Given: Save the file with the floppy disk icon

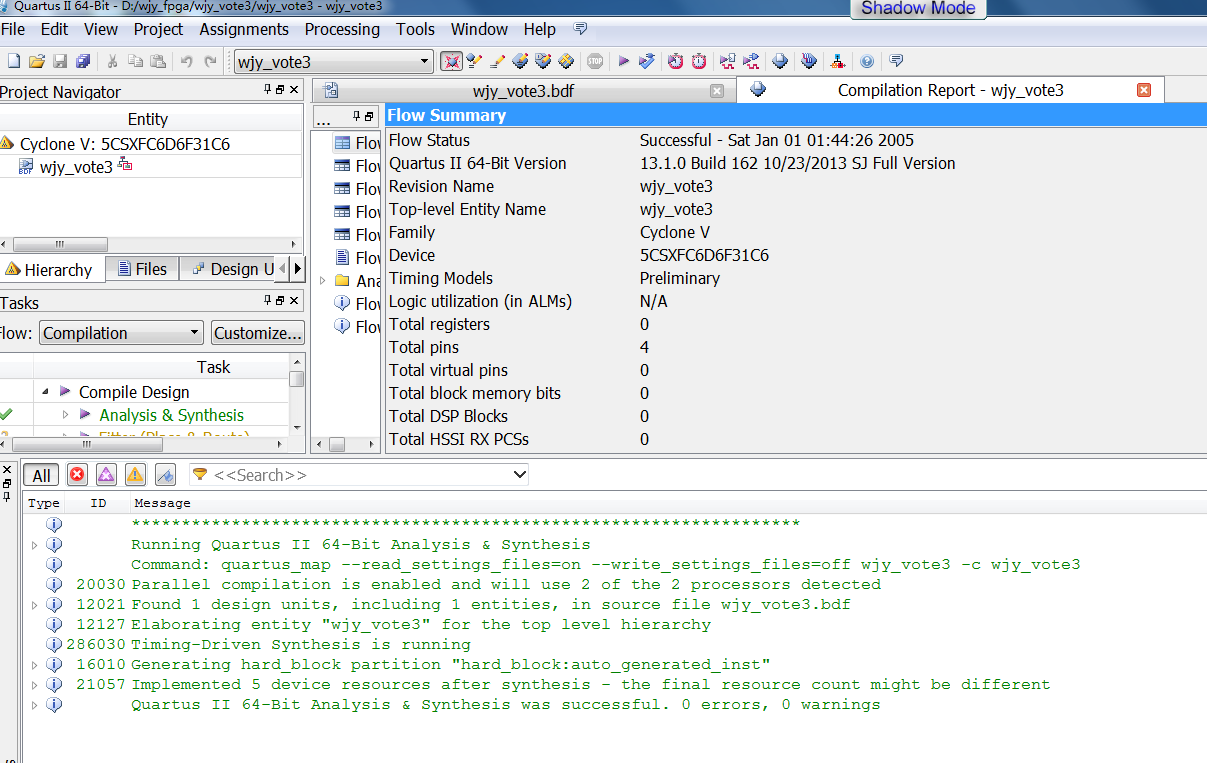Looking at the screenshot, I should pyautogui.click(x=59, y=62).
